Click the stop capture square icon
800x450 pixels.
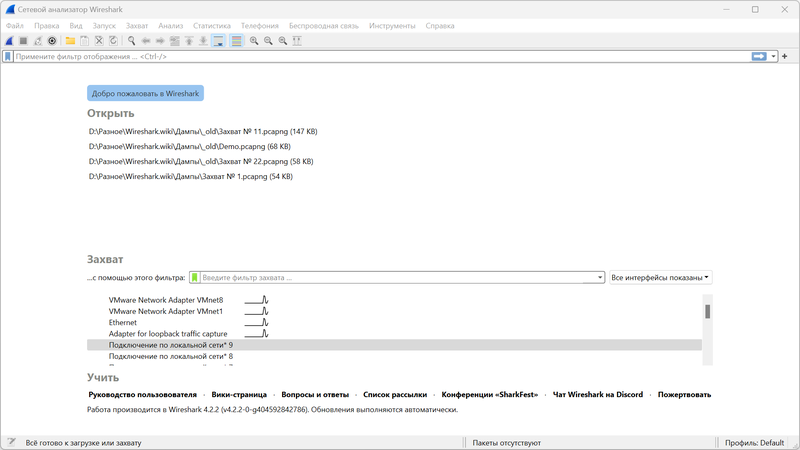23,41
